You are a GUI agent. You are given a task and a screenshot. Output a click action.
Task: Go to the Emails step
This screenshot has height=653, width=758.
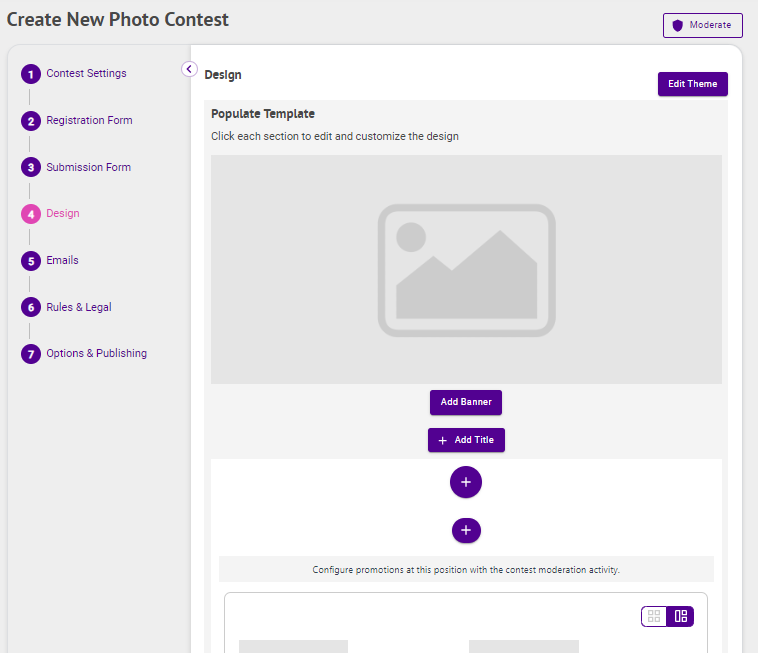[x=62, y=260]
